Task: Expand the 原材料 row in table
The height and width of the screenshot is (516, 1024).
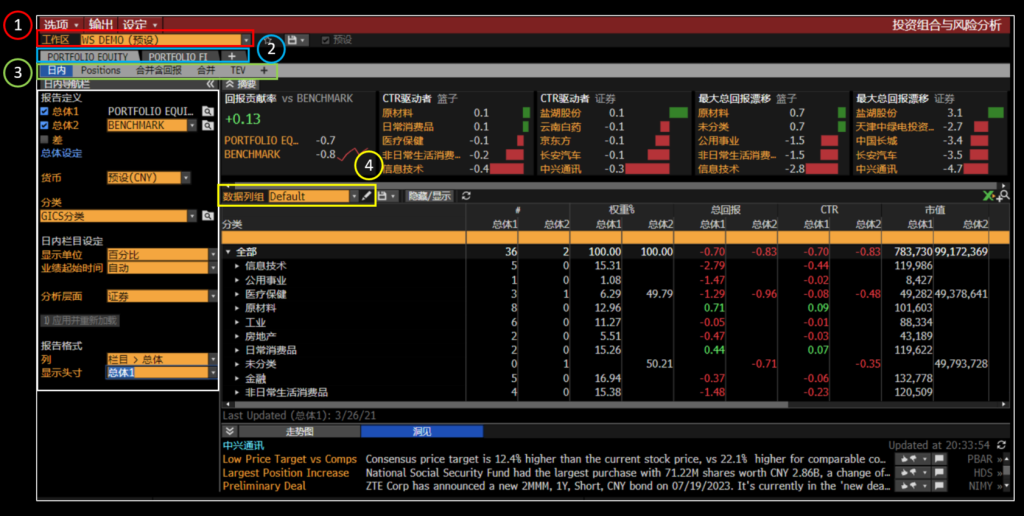Action: click(x=238, y=308)
